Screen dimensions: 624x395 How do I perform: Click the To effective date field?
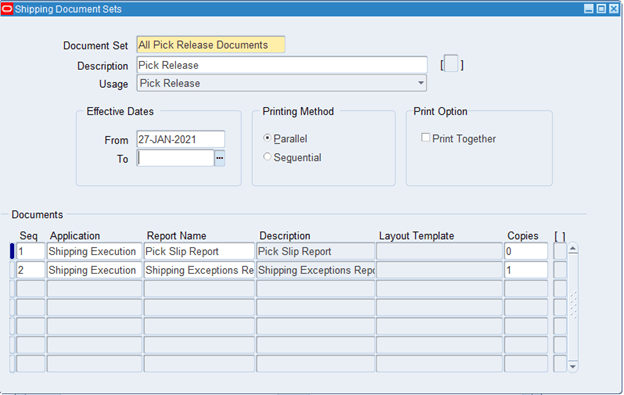(175, 158)
